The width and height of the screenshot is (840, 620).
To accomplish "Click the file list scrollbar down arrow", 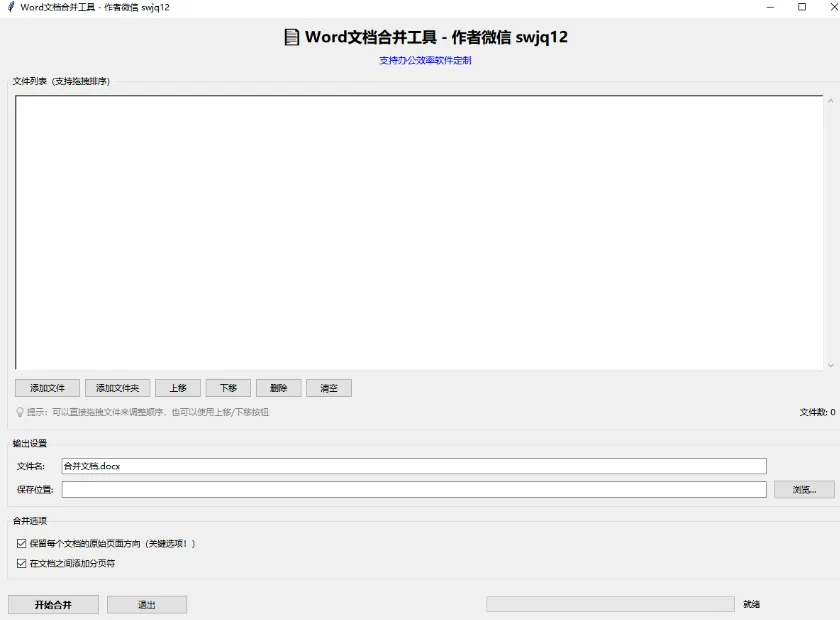I will pyautogui.click(x=830, y=365).
